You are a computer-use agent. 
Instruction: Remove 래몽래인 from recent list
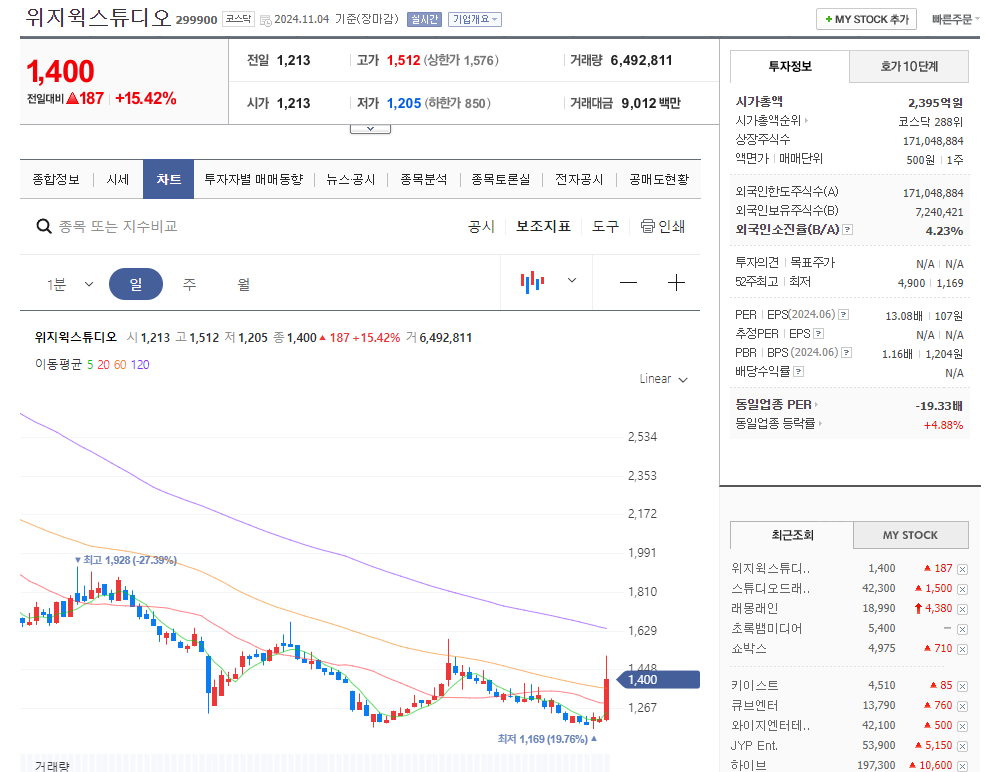coord(962,609)
